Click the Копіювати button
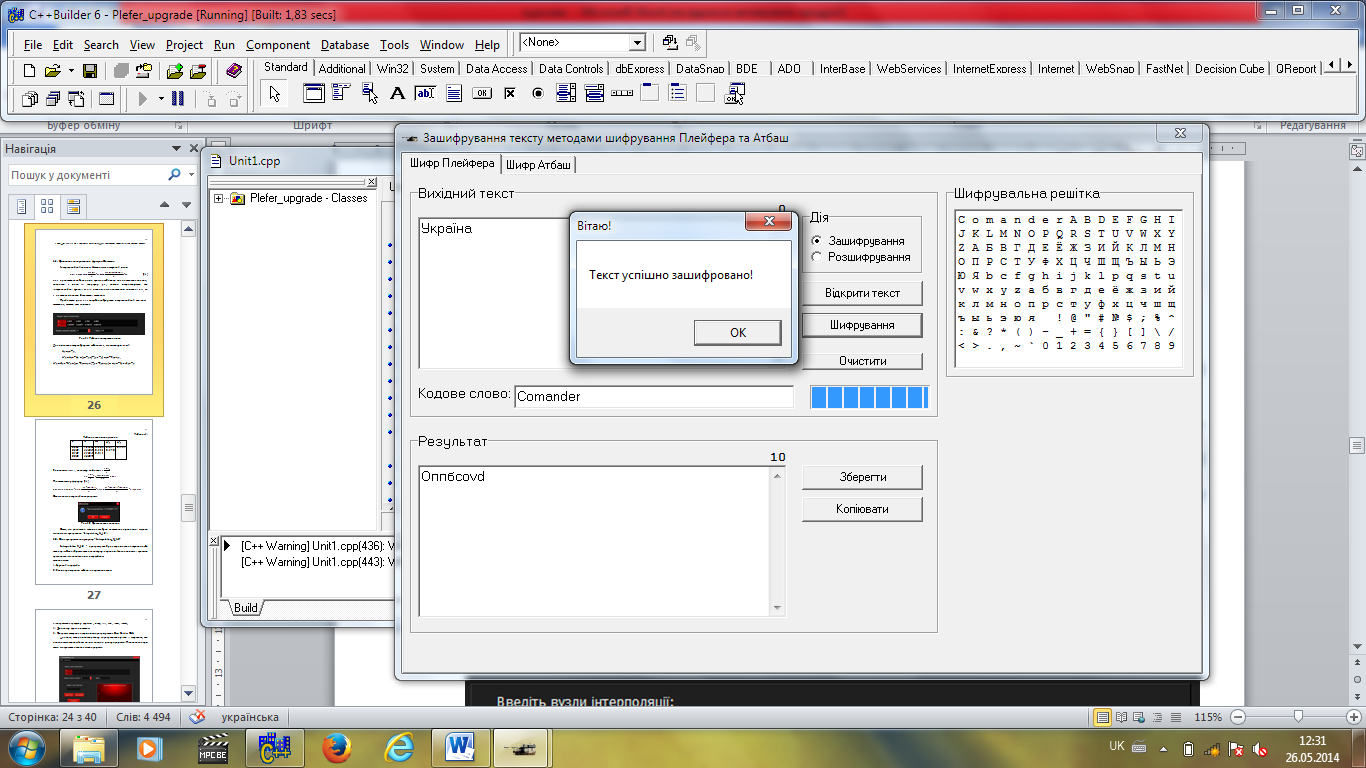The image size is (1366, 768). [x=862, y=509]
